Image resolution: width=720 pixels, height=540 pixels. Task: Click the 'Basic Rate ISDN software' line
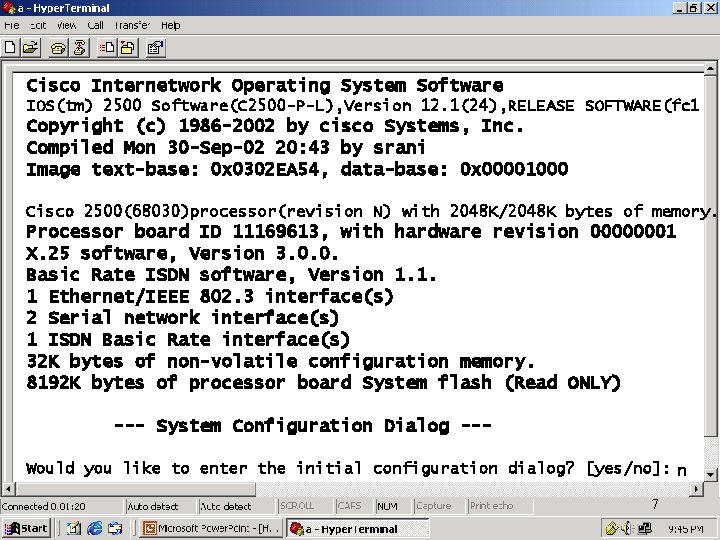coord(231,275)
